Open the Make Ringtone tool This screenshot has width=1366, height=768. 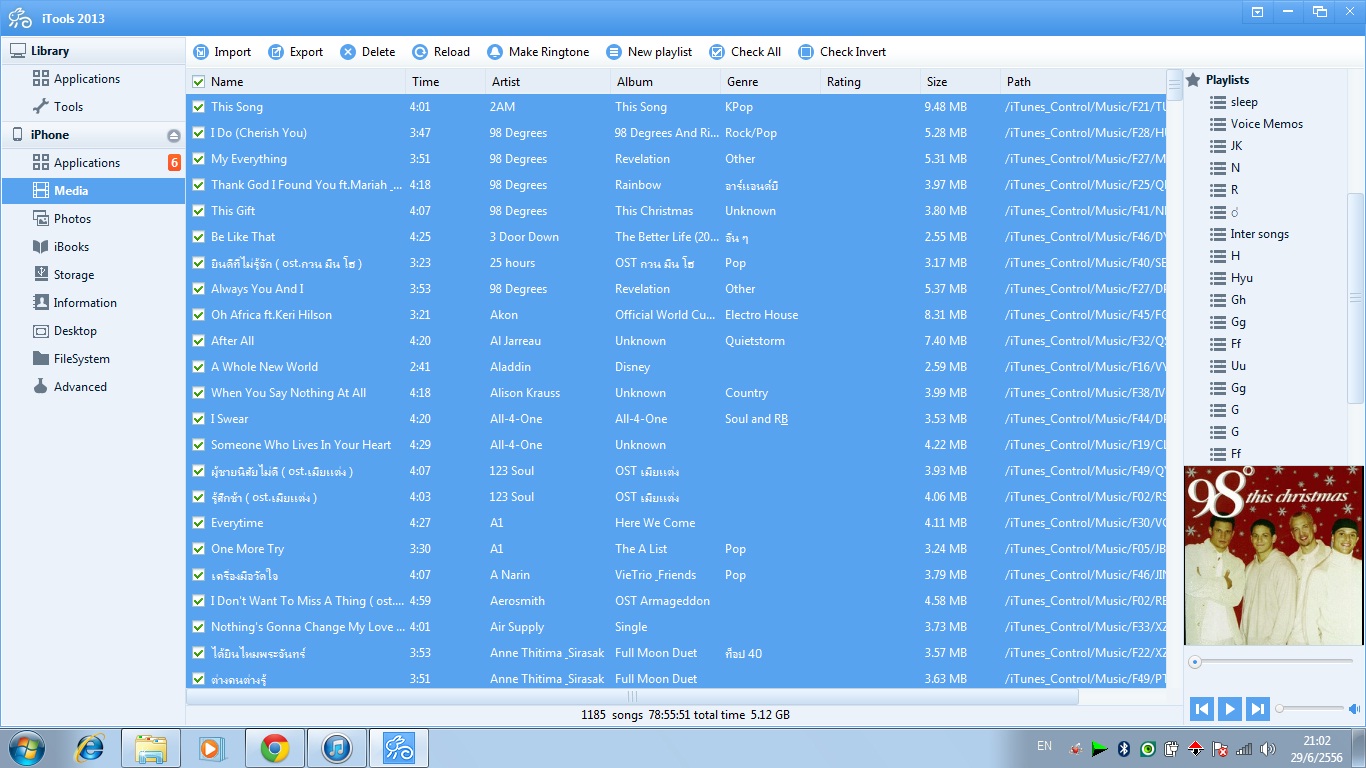tap(538, 52)
